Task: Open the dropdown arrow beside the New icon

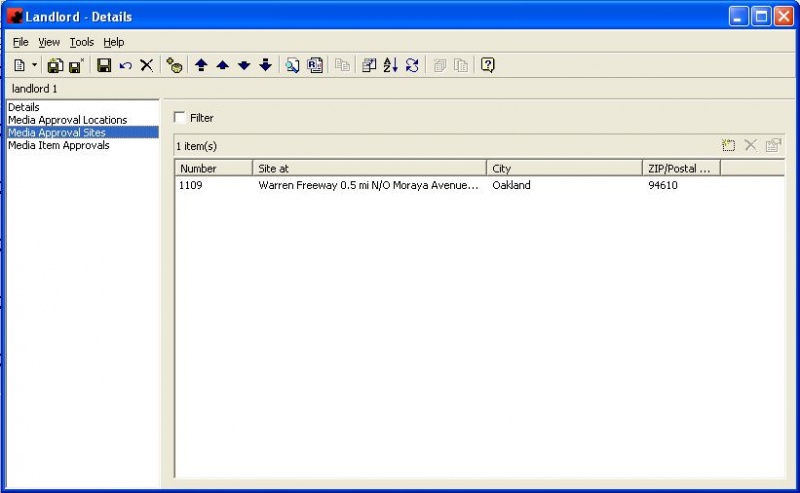Action: click(x=34, y=65)
